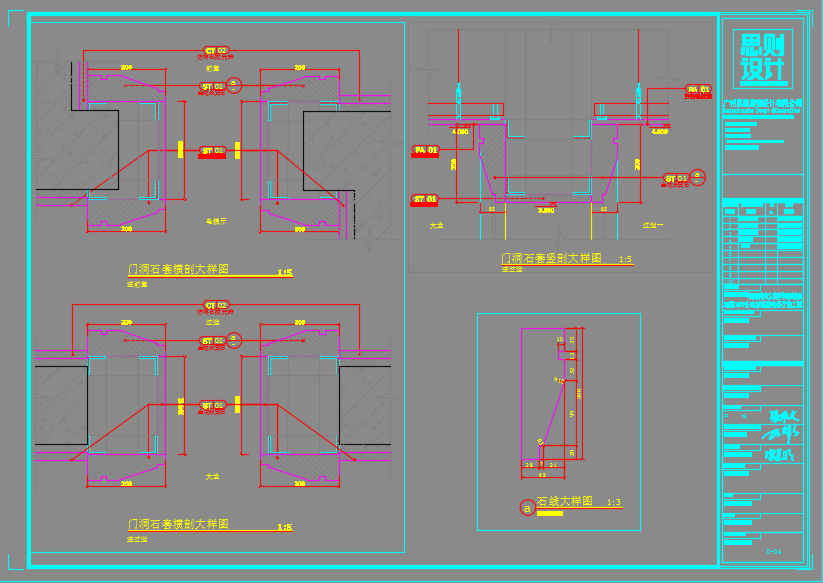Select the ST 01 tag with circled 'a' in vertical section
Image resolution: width=823 pixels, height=583 pixels.
(677, 178)
